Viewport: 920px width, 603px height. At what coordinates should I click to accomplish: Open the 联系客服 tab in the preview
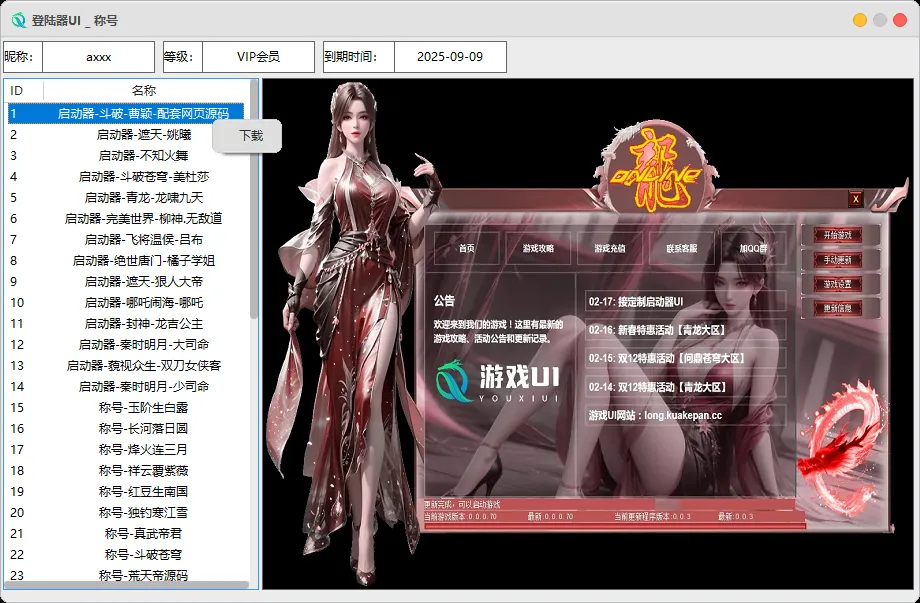coord(682,248)
